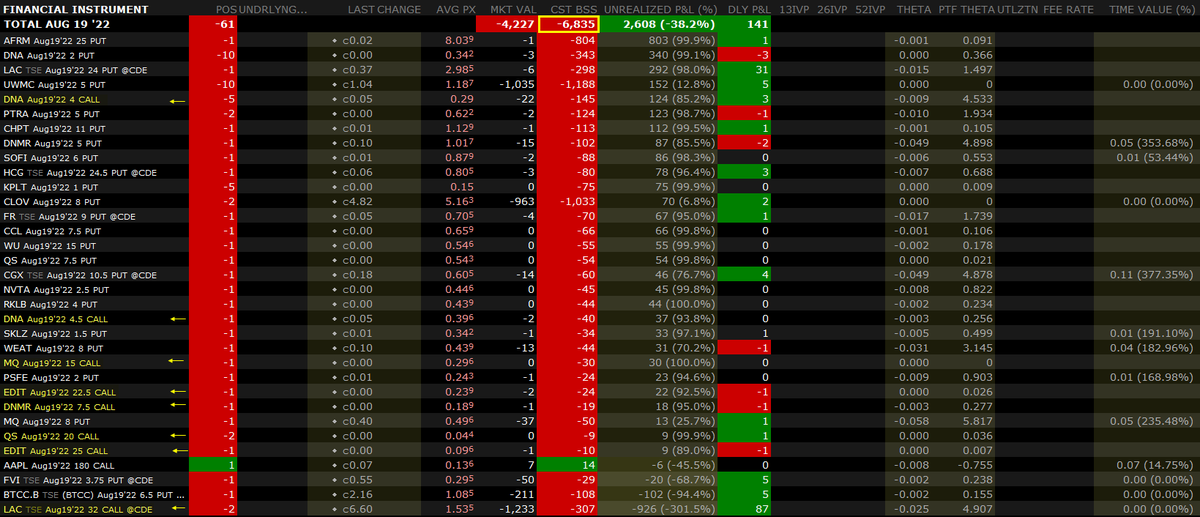This screenshot has height=517, width=1200.
Task: Select total unrealized P&L 2,608 (-38.2%)
Action: pos(660,23)
